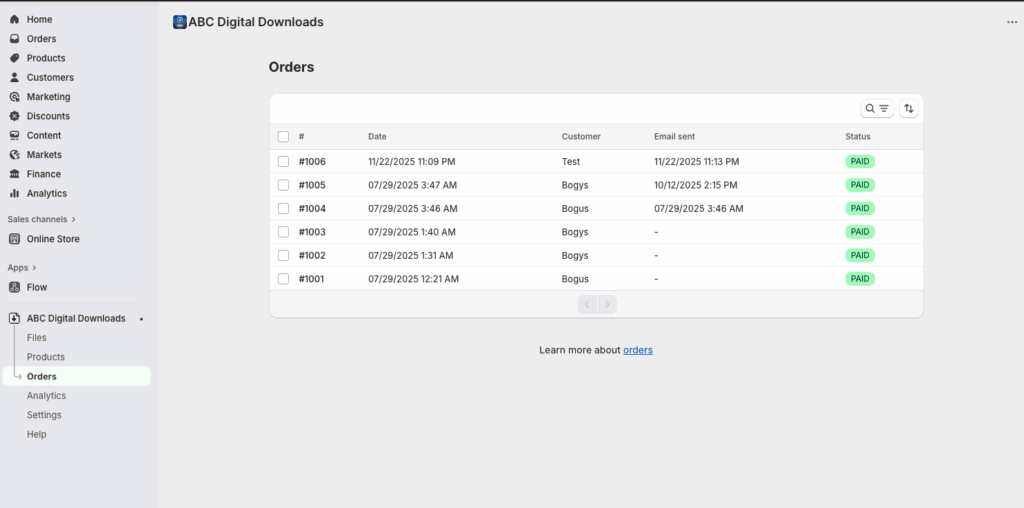The height and width of the screenshot is (508, 1024).
Task: Toggle the select-all orders checkbox
Action: tap(283, 136)
